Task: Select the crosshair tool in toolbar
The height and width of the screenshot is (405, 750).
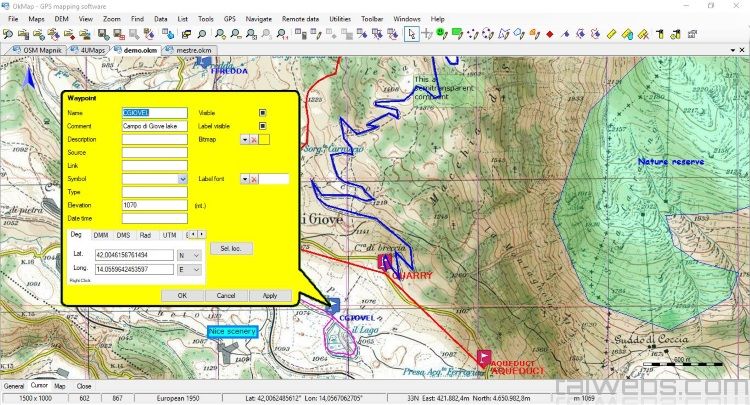Action: [x=426, y=33]
